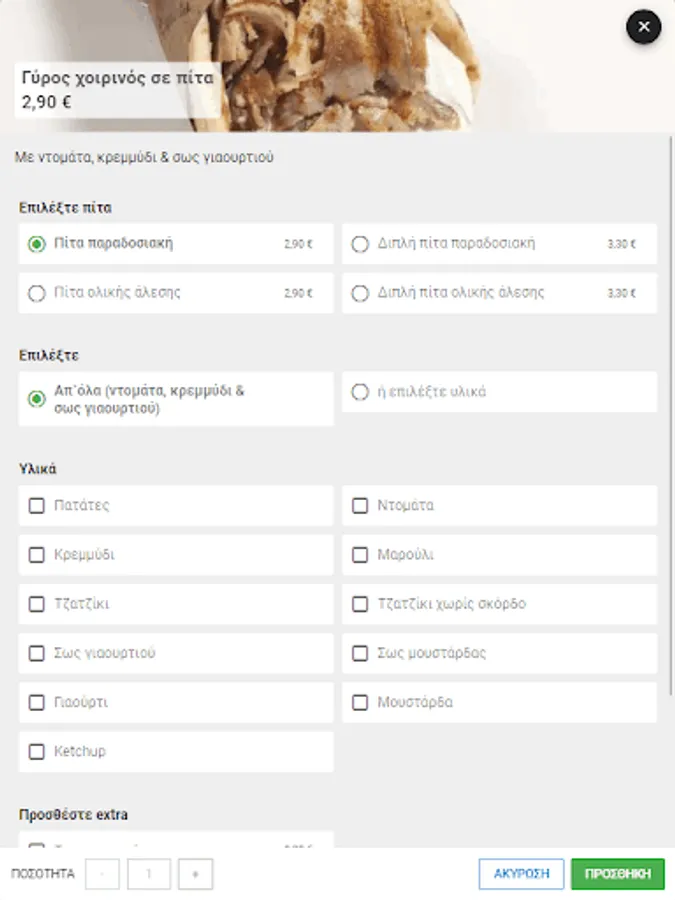Select Απ'όλα ingredients radio option
This screenshot has width=675, height=900.
[x=37, y=399]
